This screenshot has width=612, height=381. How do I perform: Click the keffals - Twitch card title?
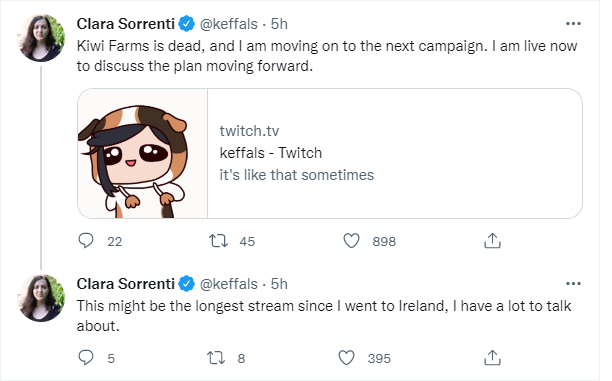pyautogui.click(x=271, y=153)
